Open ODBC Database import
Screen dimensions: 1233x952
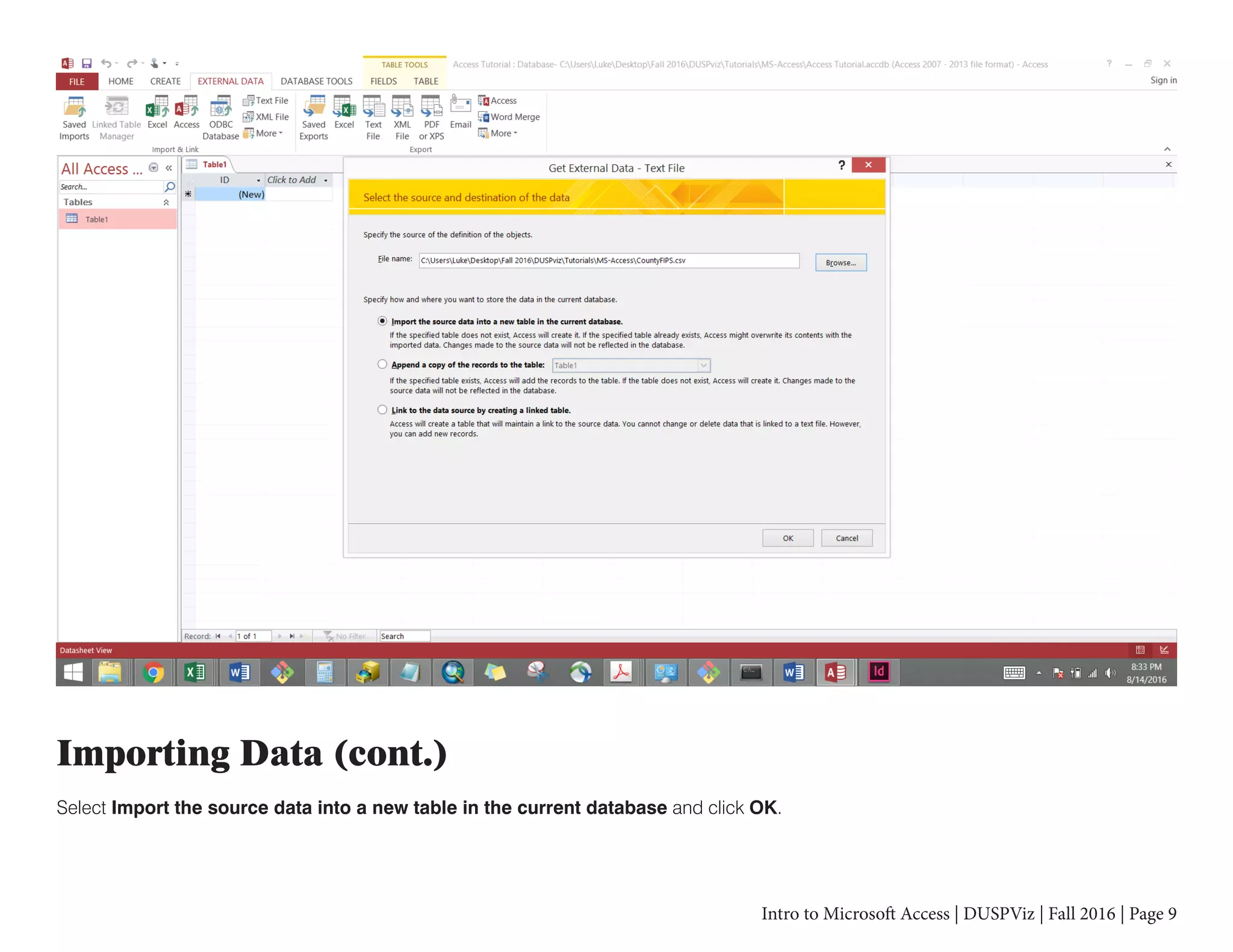click(220, 119)
